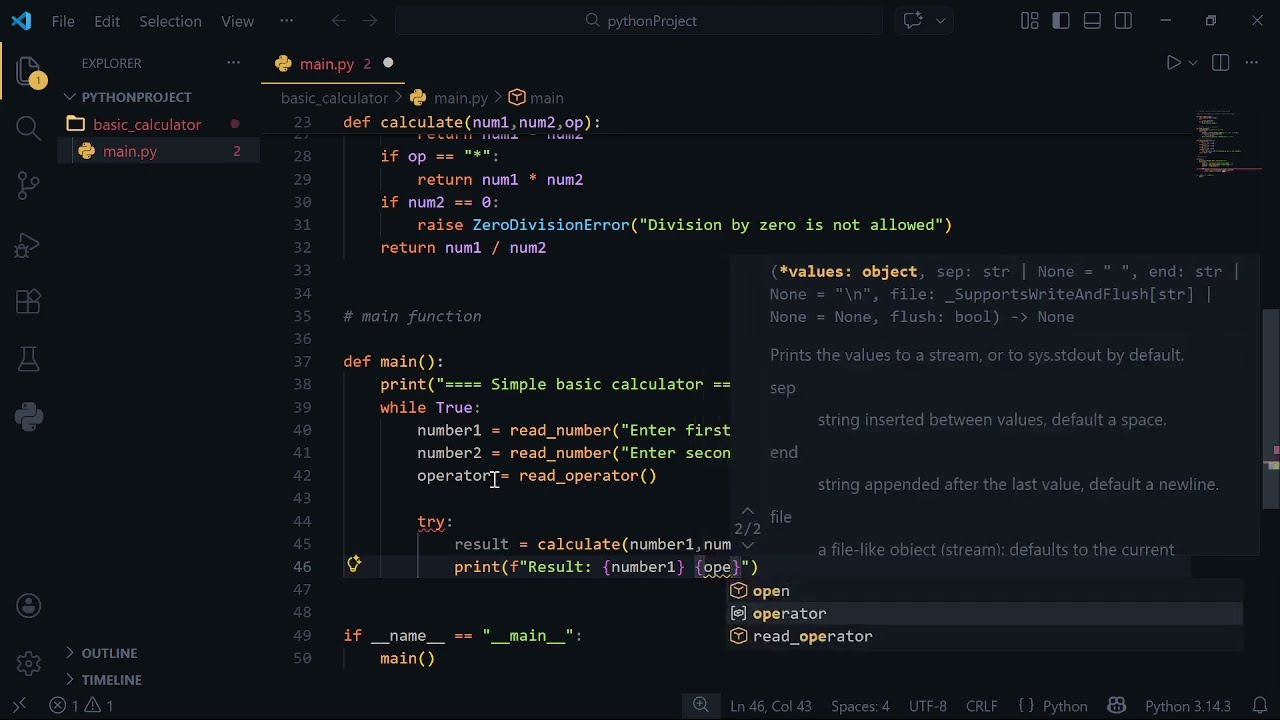Click the pythonProject command center search box

(x=639, y=20)
